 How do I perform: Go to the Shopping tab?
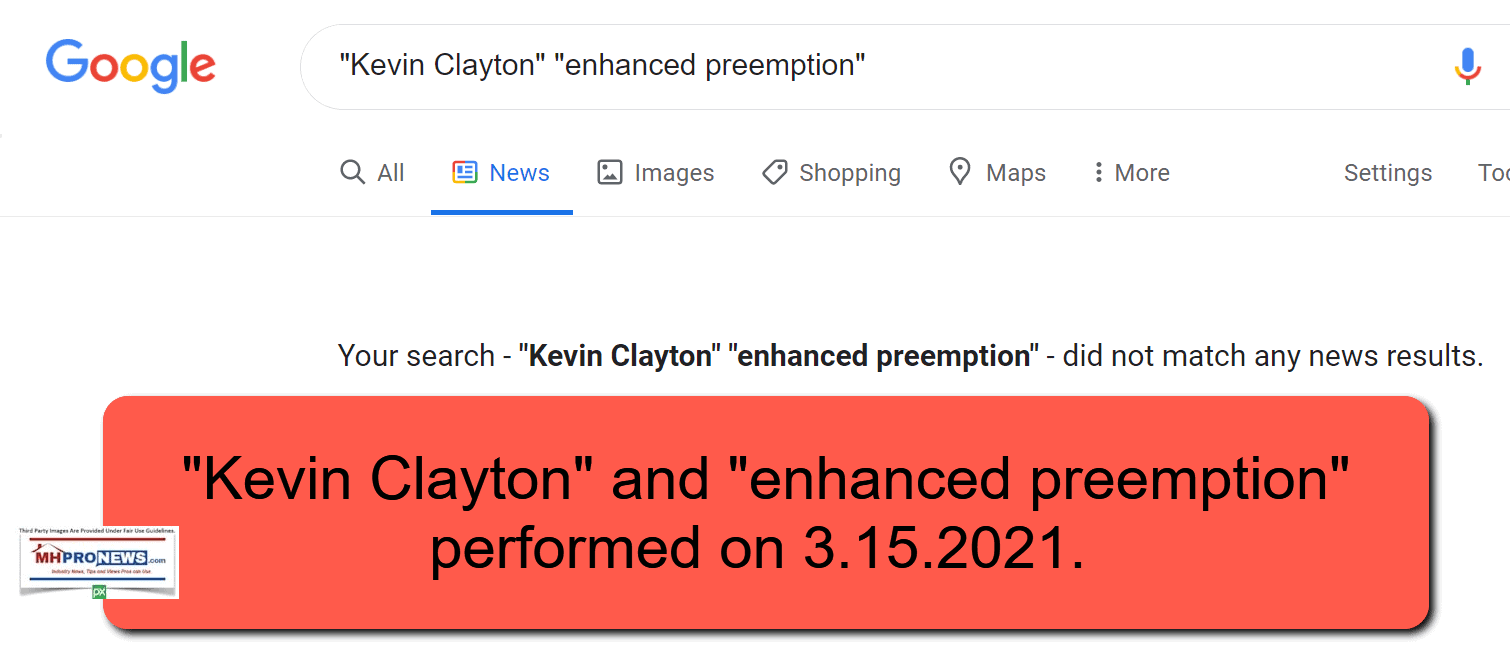click(x=850, y=173)
